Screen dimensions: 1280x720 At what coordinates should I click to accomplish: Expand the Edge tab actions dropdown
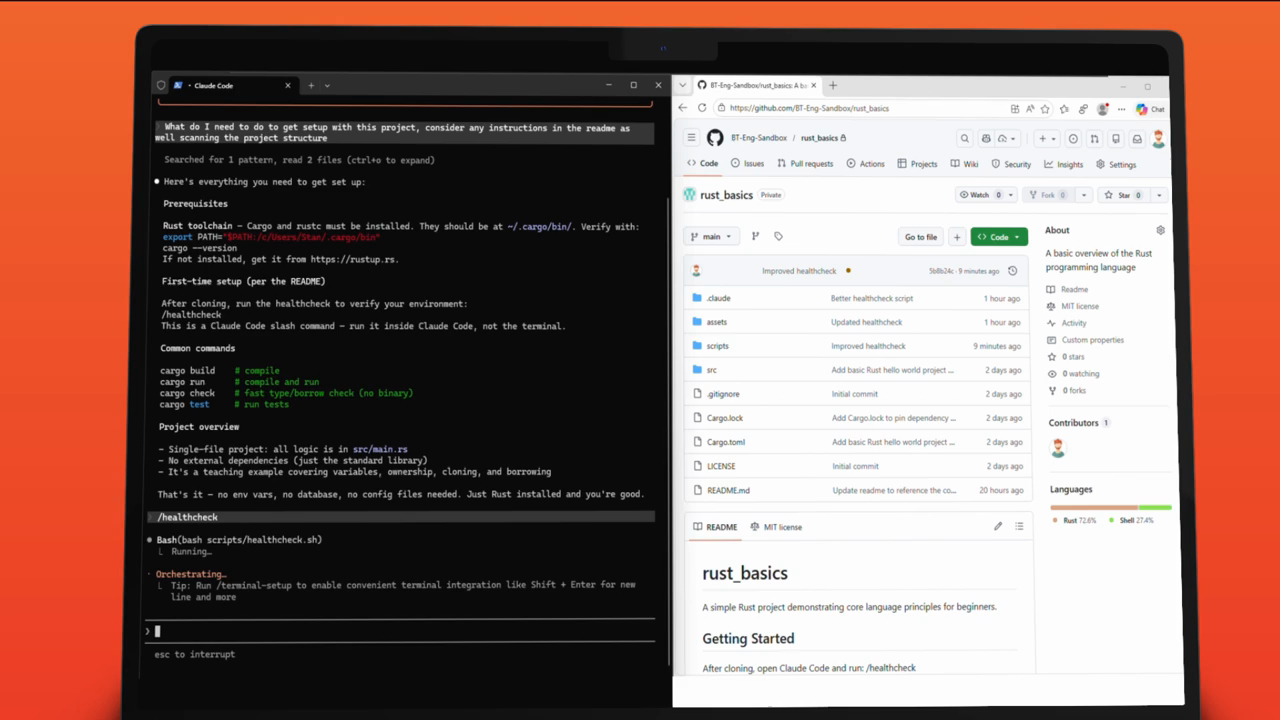click(683, 86)
